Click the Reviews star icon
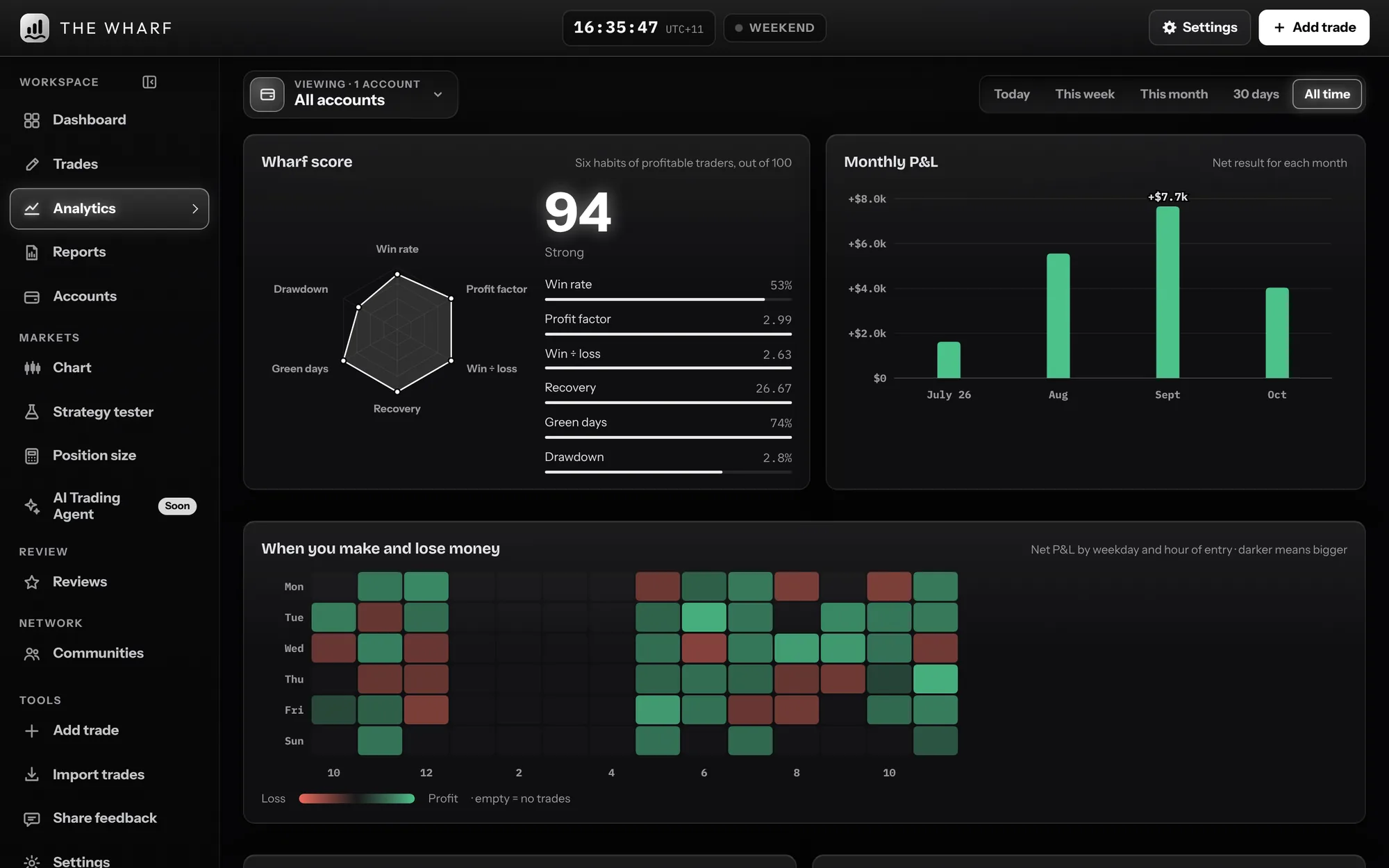This screenshot has width=1389, height=868. pyautogui.click(x=32, y=582)
